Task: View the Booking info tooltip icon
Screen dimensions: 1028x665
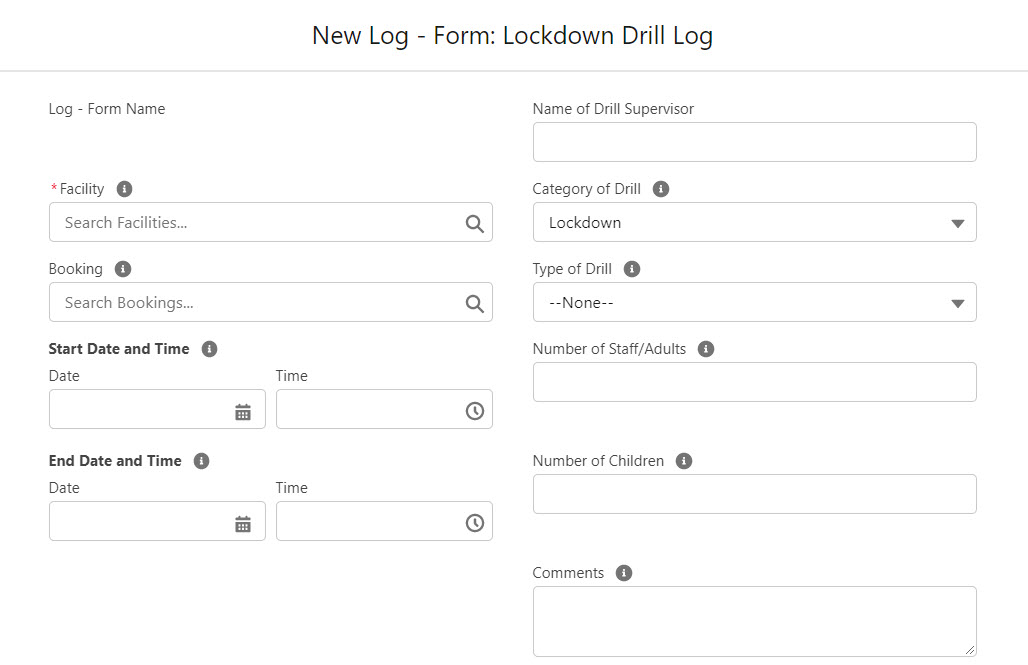Action: pyautogui.click(x=122, y=268)
